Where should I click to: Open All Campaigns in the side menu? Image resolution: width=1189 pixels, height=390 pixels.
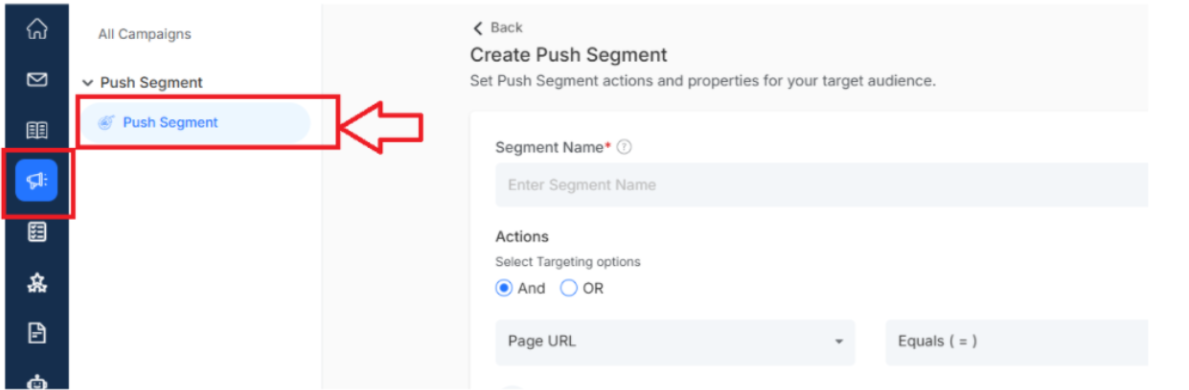(x=145, y=34)
